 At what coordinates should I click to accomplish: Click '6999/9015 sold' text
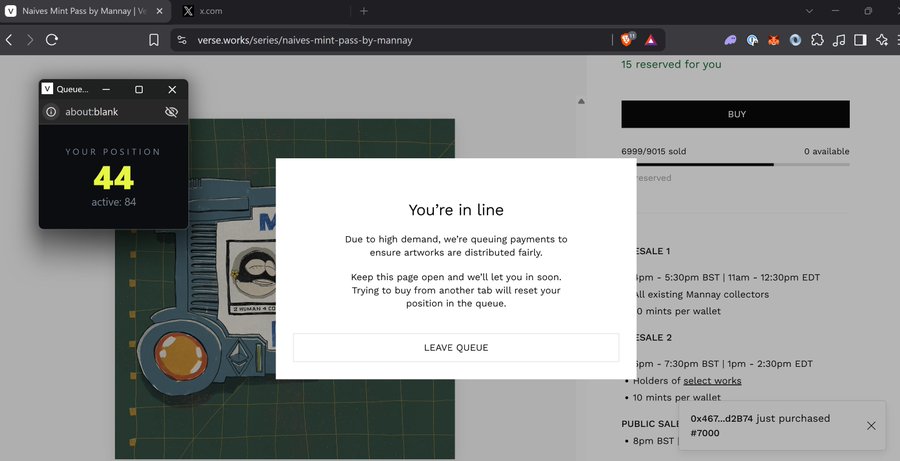point(653,152)
